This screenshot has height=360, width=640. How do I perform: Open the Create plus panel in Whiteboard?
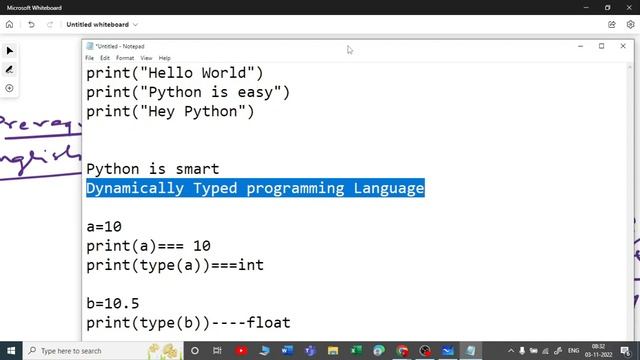click(9, 88)
